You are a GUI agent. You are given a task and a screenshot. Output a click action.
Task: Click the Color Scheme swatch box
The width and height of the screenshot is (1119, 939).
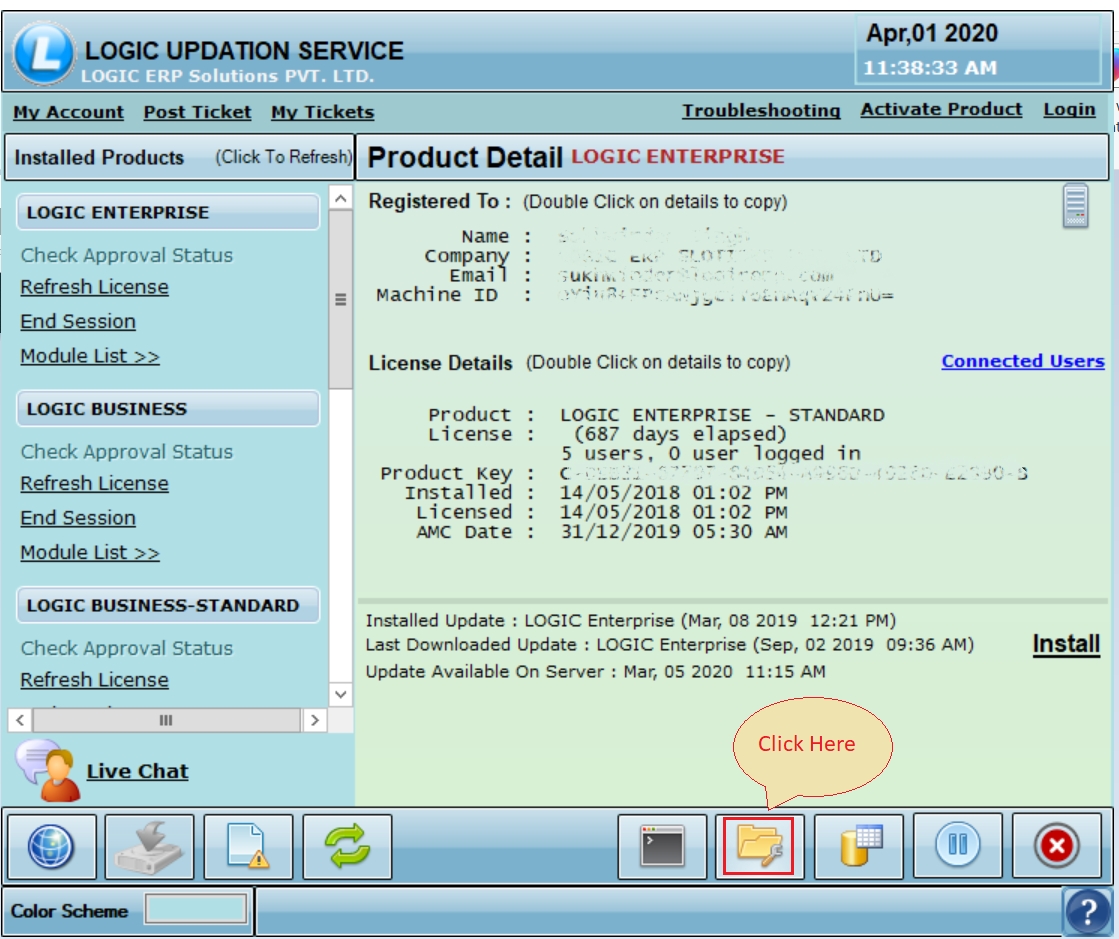pos(196,910)
